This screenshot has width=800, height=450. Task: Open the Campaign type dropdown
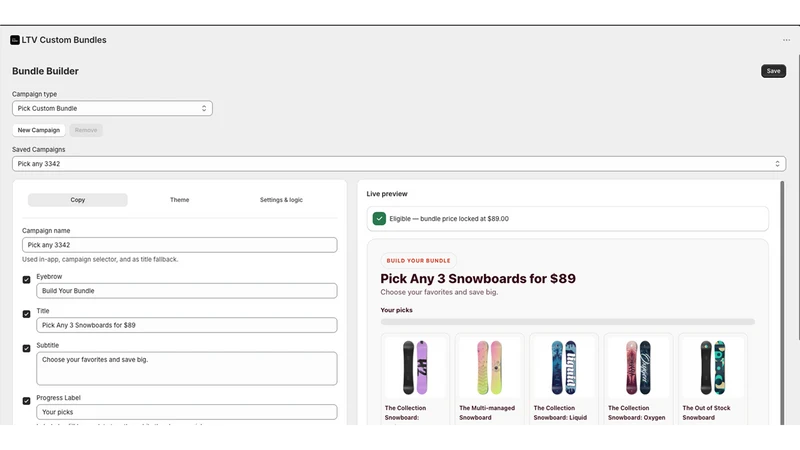112,108
